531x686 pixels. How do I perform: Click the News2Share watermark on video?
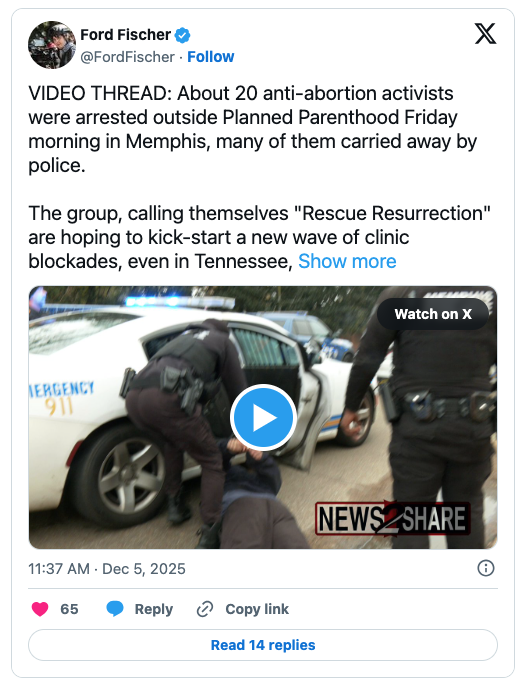tap(392, 519)
